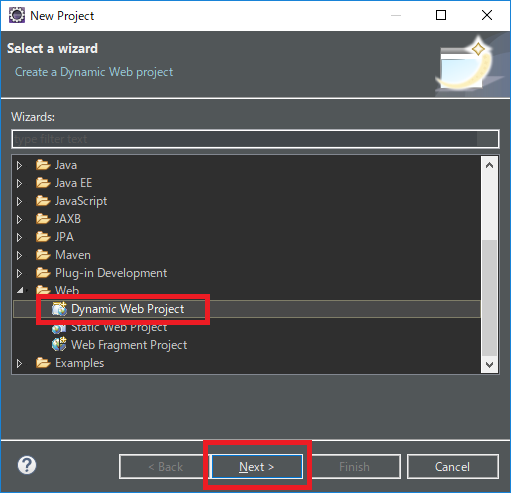Screen dimensions: 511x493
Task: Expand the Java tree node
Action: pyautogui.click(x=19, y=165)
